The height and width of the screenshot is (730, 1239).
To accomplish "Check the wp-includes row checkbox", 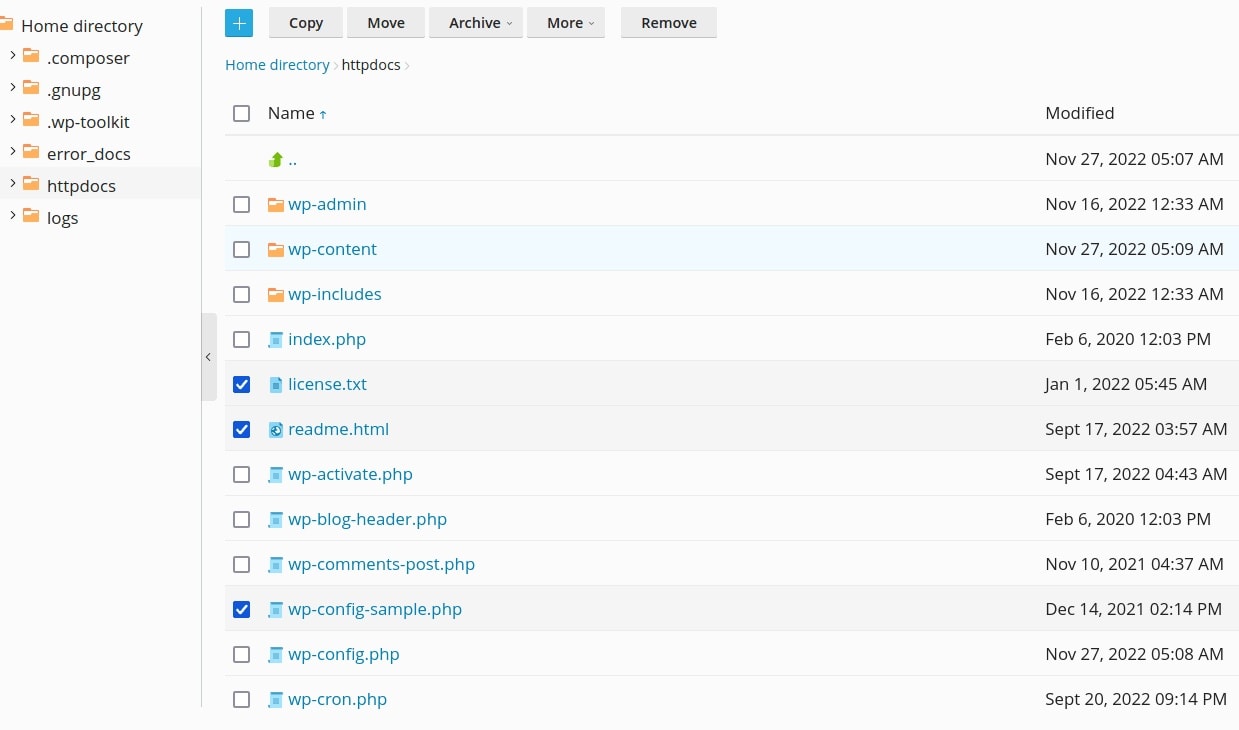I will (241, 294).
